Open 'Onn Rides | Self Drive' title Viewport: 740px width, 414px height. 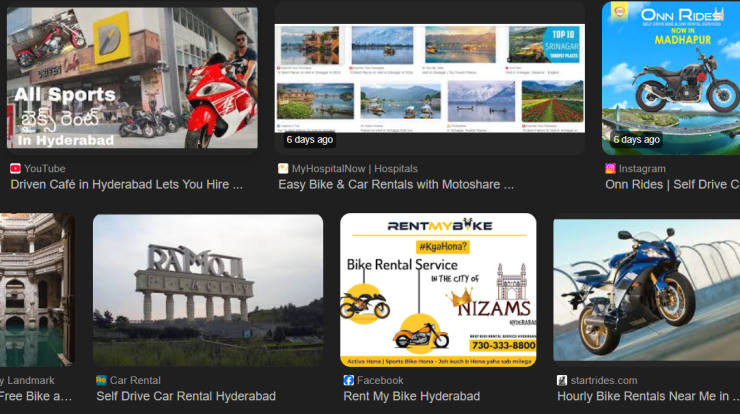(x=673, y=185)
